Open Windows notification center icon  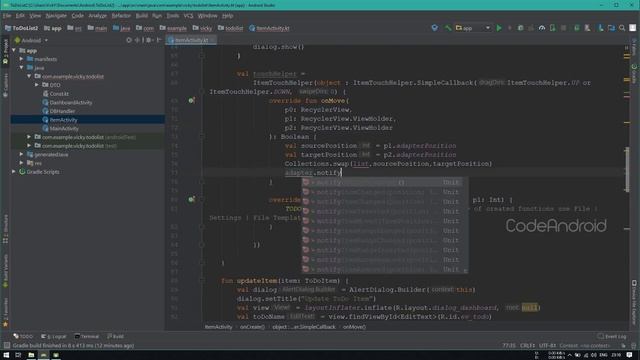point(630,355)
